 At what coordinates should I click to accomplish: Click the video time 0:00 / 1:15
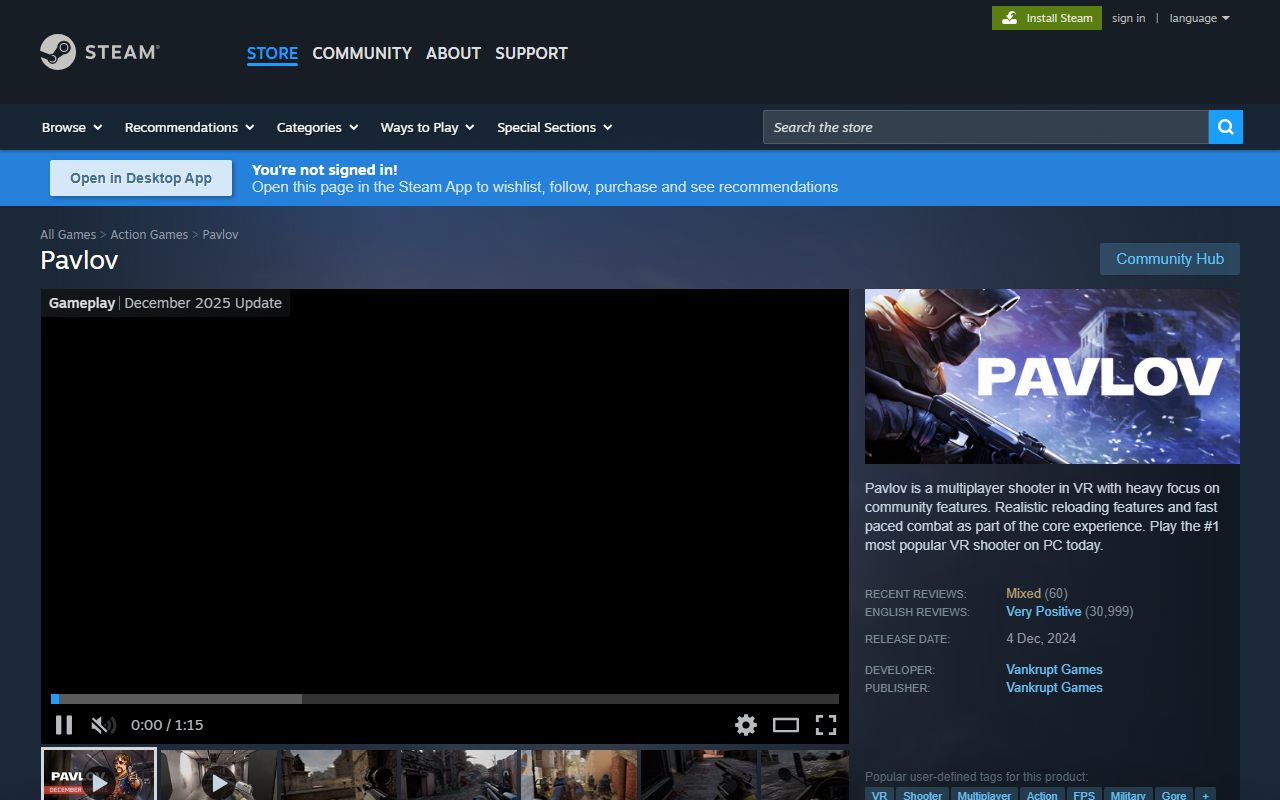167,725
